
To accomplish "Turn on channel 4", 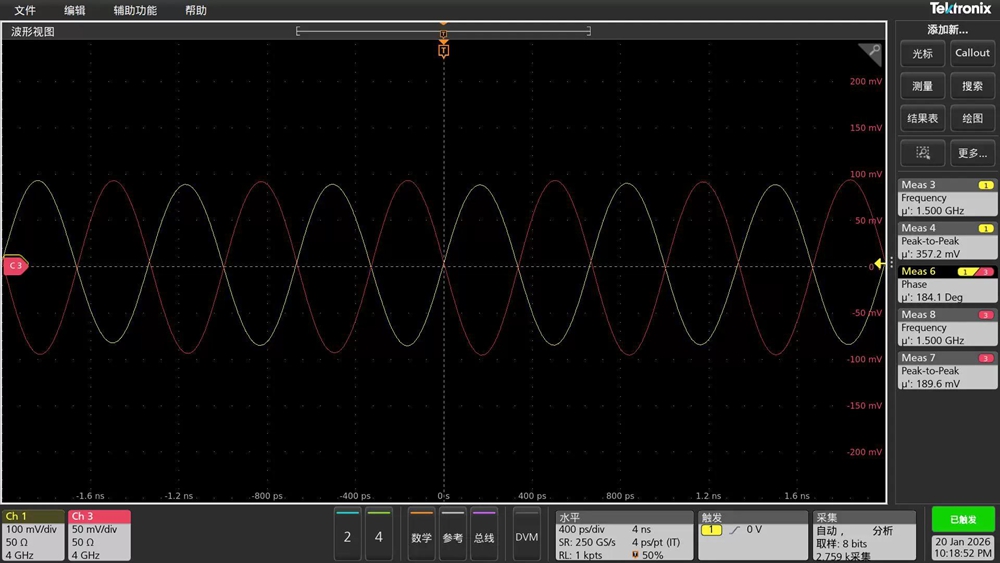I will pos(378,537).
